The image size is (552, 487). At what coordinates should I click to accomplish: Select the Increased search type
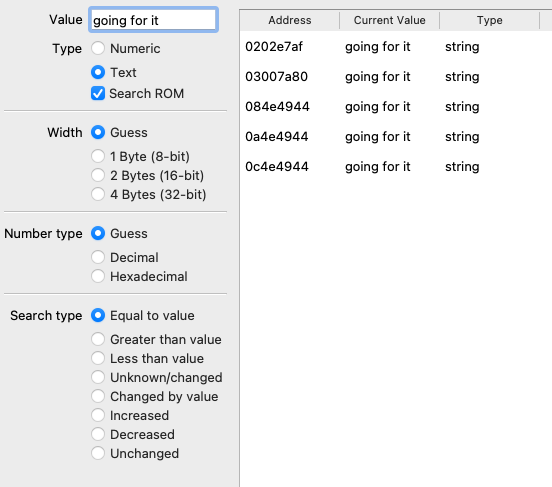(98, 415)
